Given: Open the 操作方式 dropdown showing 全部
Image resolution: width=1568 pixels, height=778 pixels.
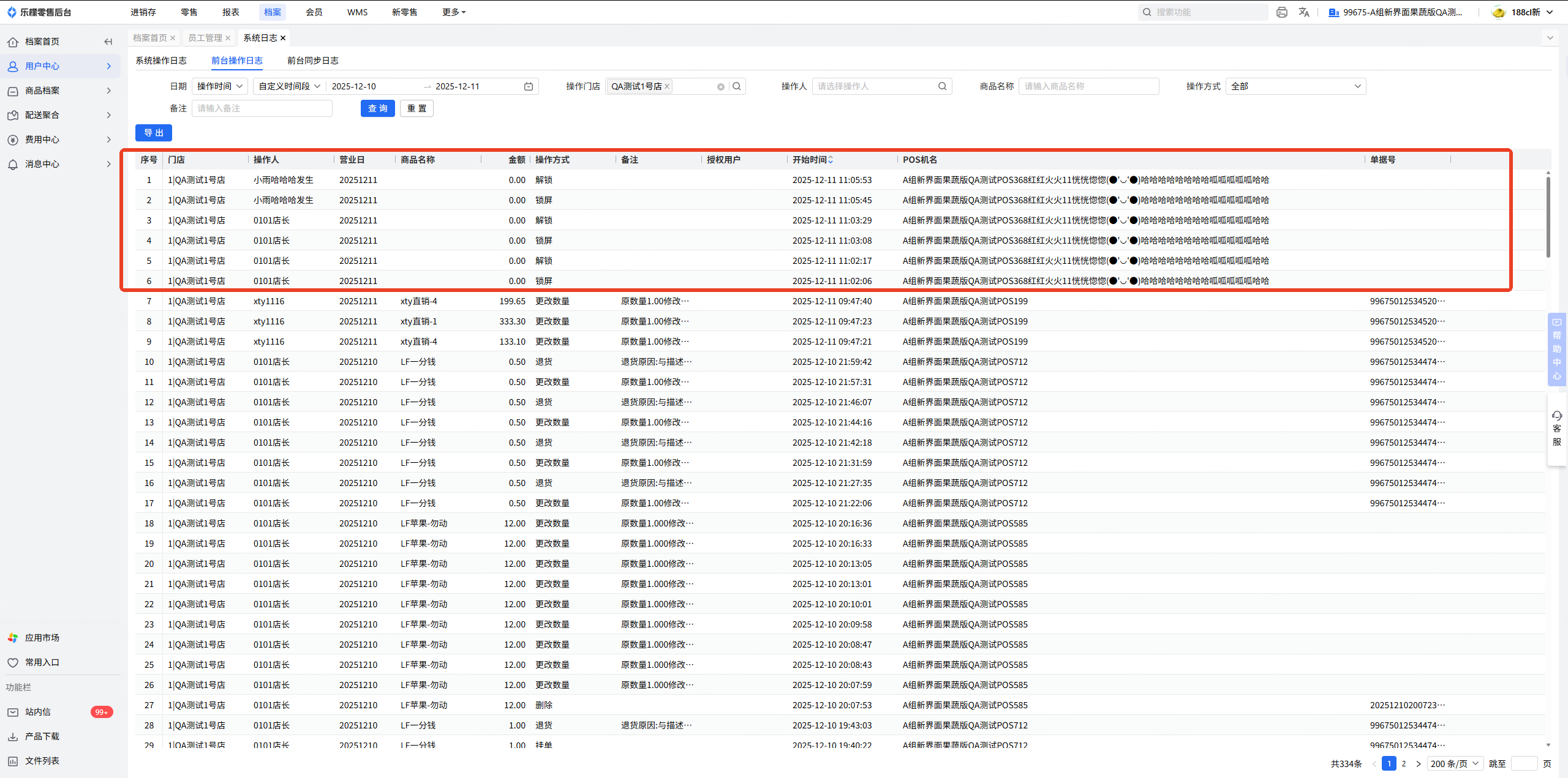Looking at the screenshot, I should tap(1295, 86).
